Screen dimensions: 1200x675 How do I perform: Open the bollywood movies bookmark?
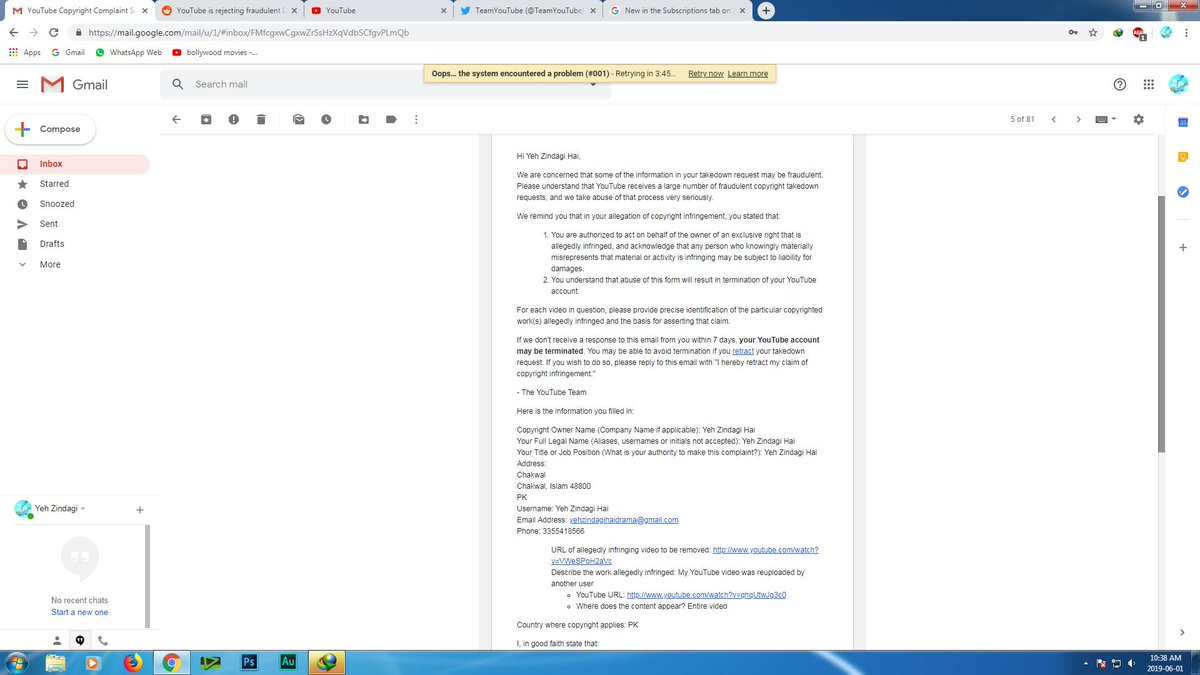click(x=214, y=52)
